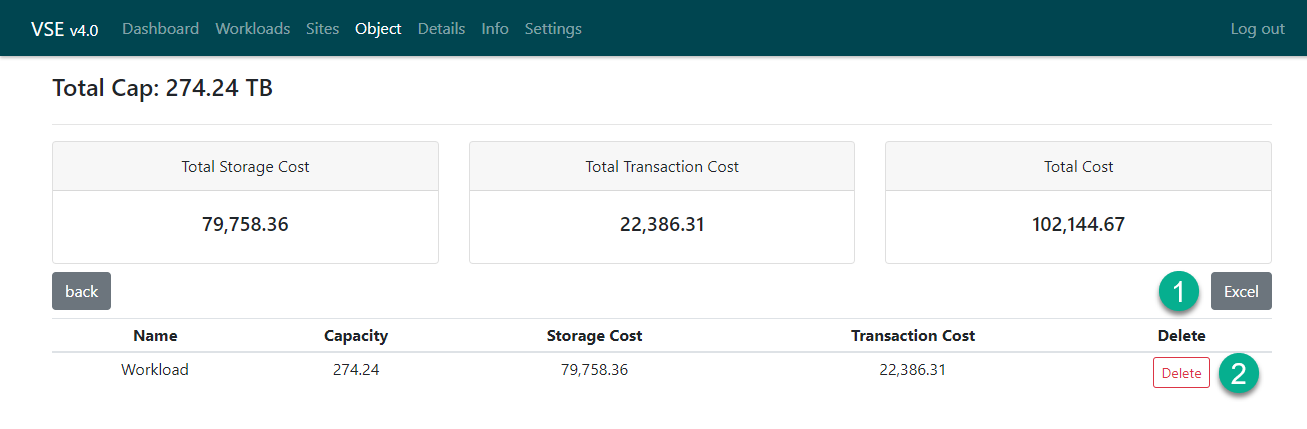Click the VSE v4.0 brand logo
Image resolution: width=1307 pixels, height=429 pixels.
[64, 29]
